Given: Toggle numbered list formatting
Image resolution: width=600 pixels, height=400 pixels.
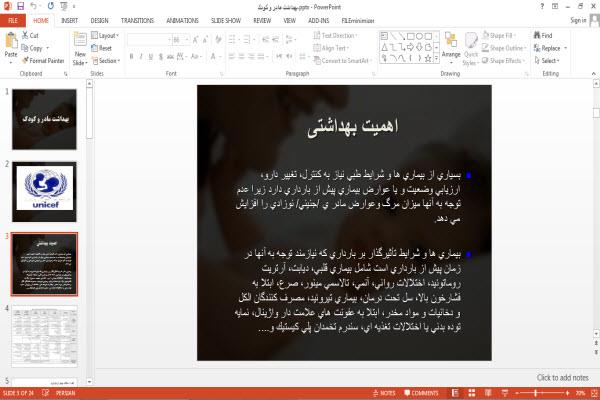Looking at the screenshot, I should pyautogui.click(x=247, y=39).
